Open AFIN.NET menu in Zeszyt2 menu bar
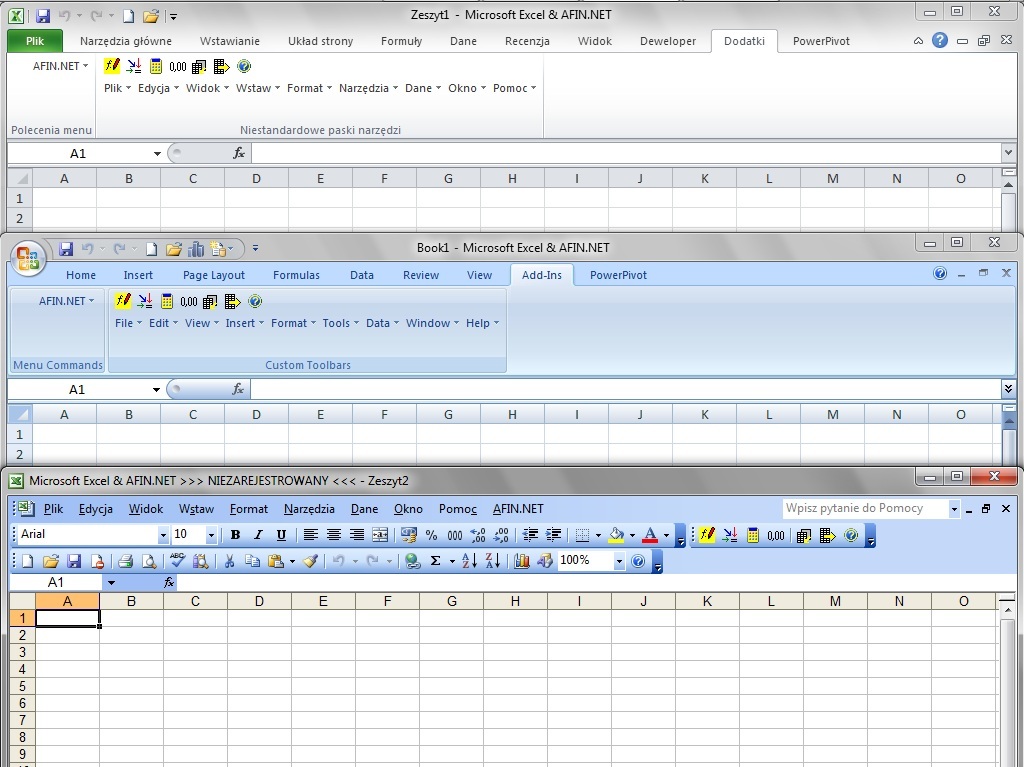1024x767 pixels. tap(518, 509)
